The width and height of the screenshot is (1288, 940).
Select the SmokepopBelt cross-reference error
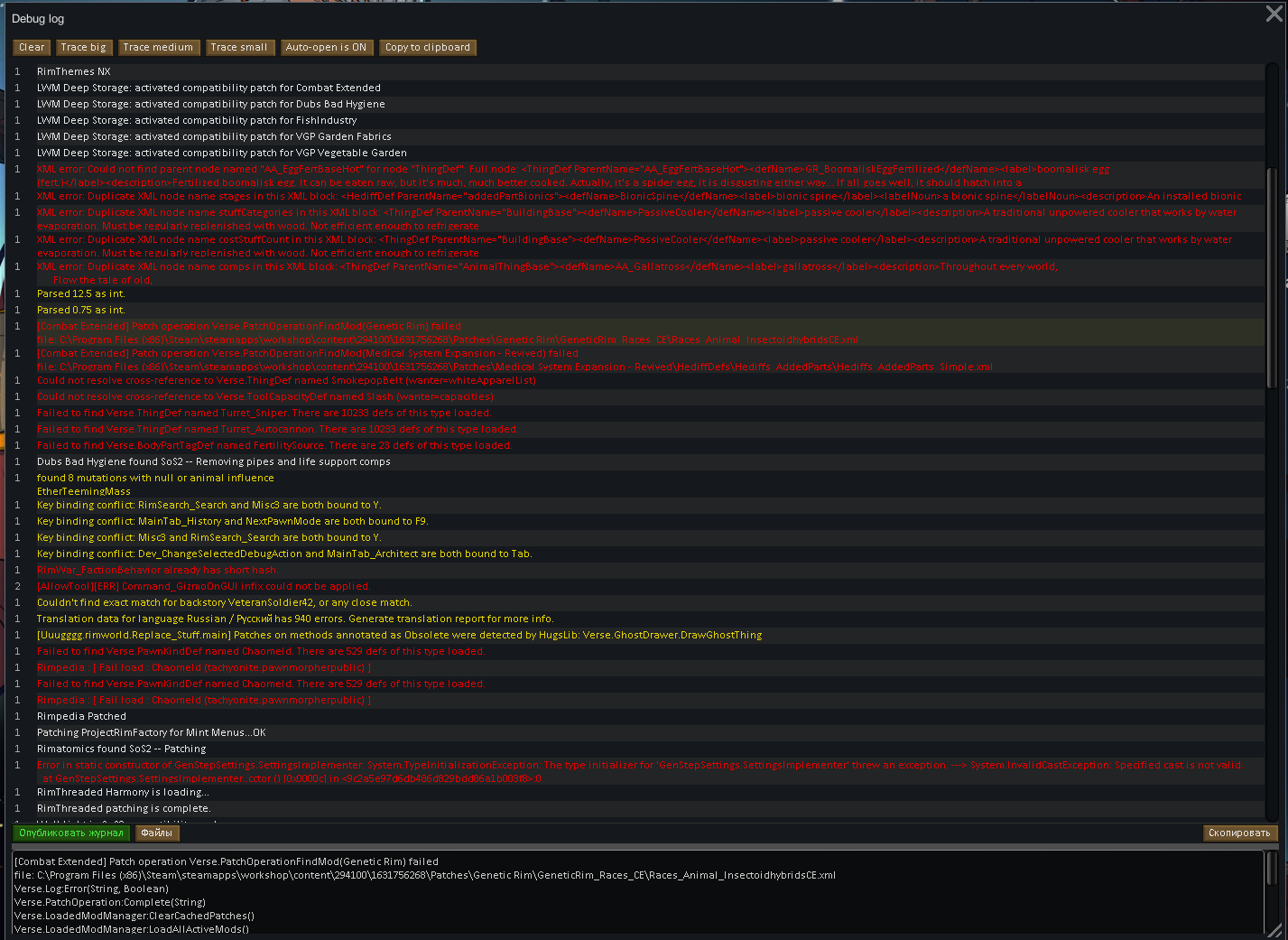coord(638,381)
